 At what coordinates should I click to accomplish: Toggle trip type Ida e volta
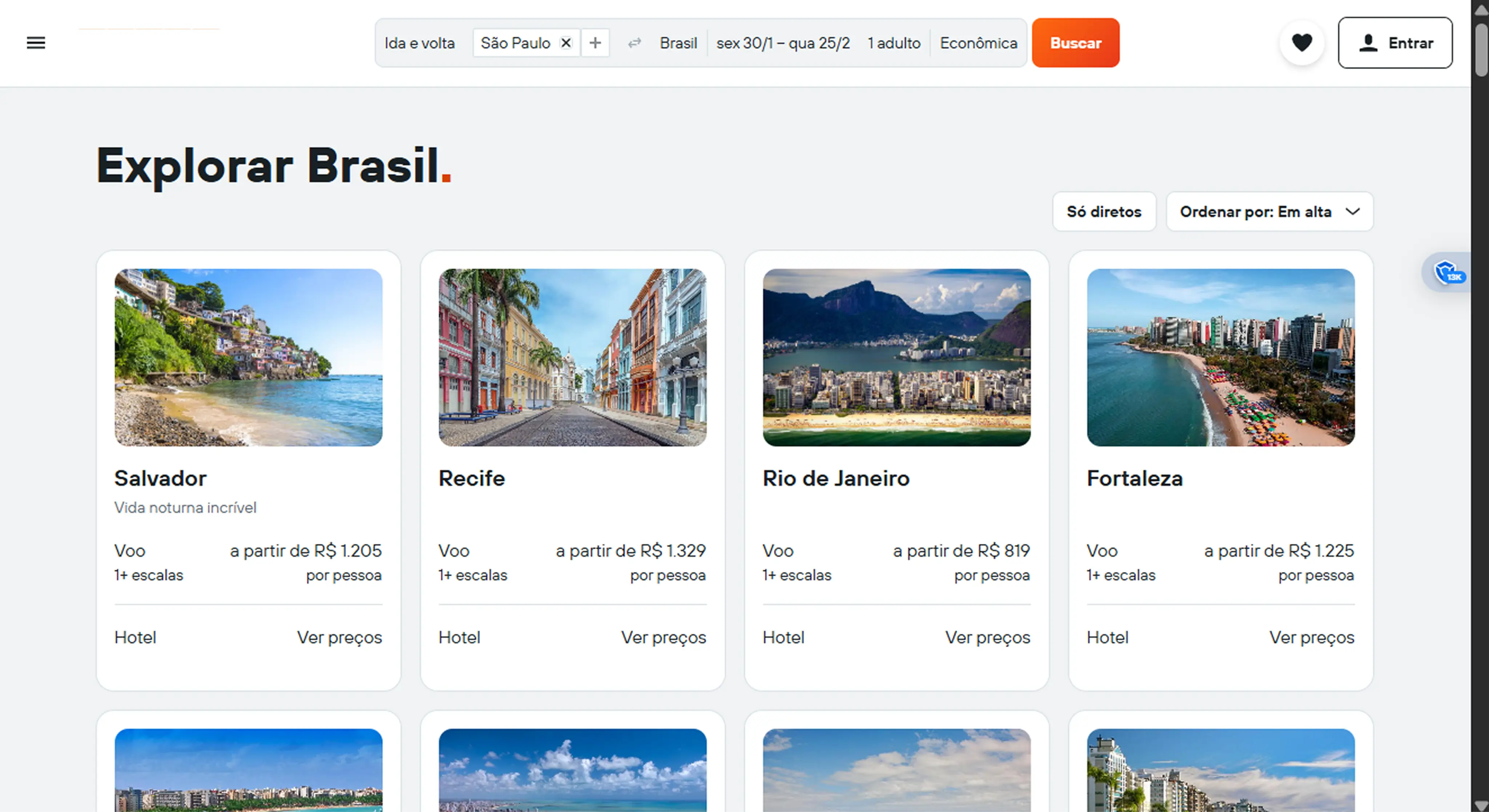coord(420,43)
